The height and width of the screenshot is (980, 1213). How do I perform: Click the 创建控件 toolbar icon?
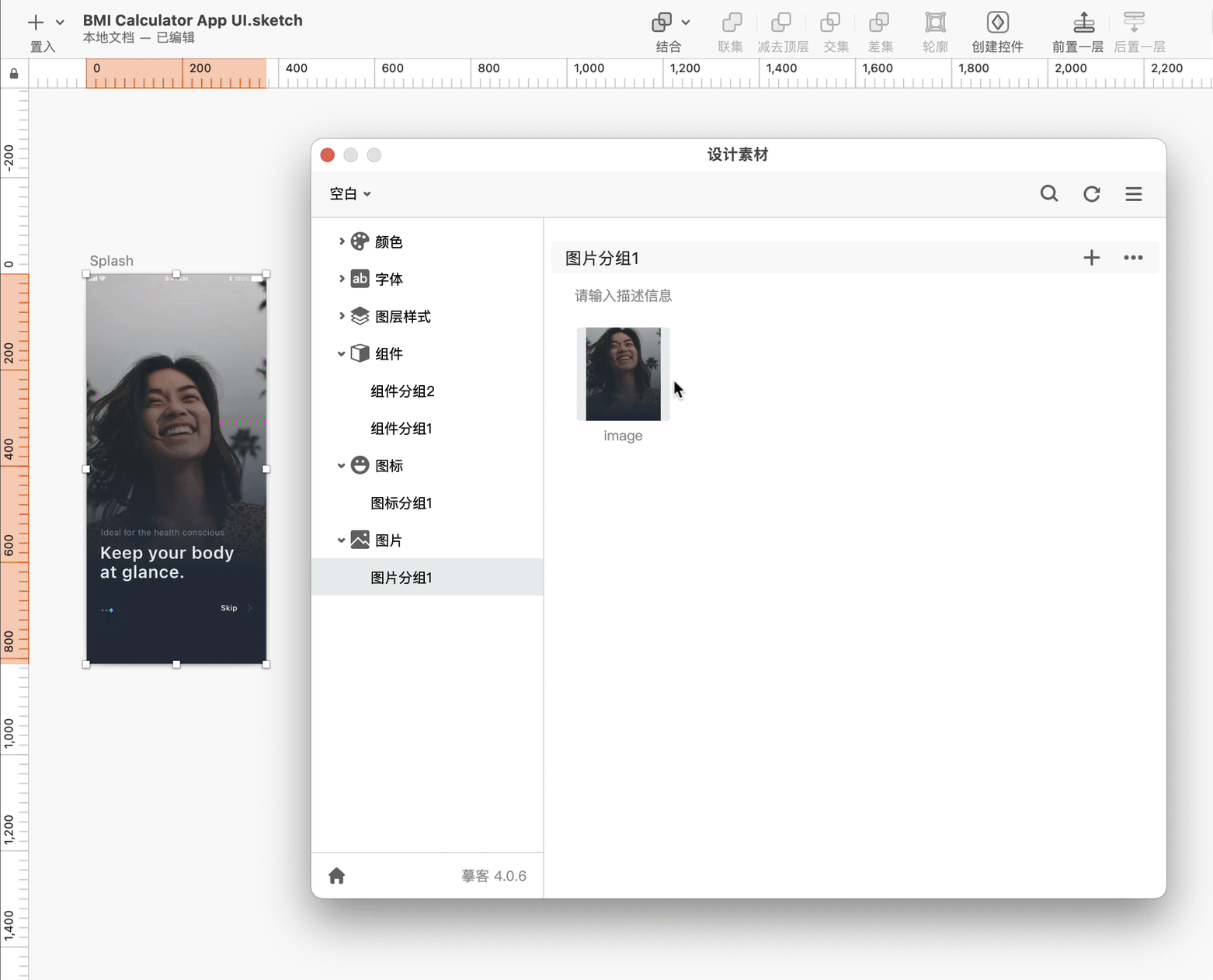point(997,23)
